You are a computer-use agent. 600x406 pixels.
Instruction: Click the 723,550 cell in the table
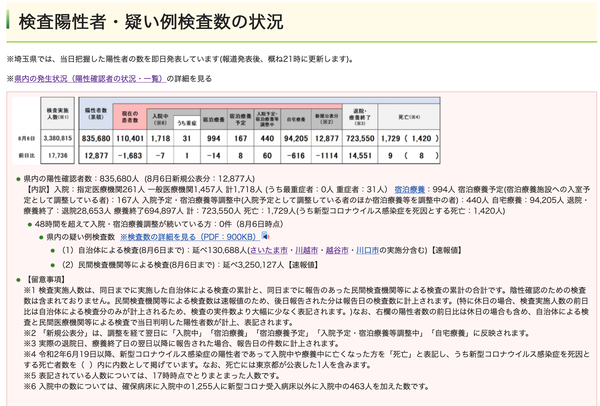[360, 139]
